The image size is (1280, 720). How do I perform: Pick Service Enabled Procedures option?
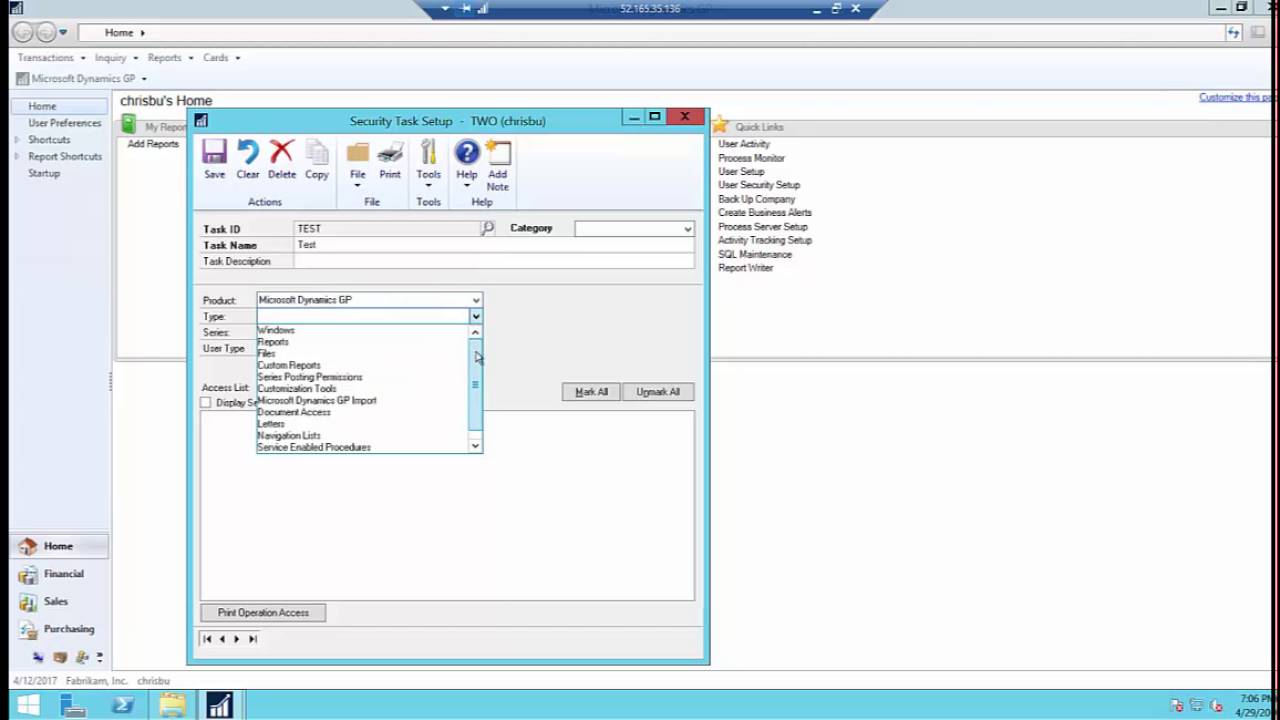314,447
